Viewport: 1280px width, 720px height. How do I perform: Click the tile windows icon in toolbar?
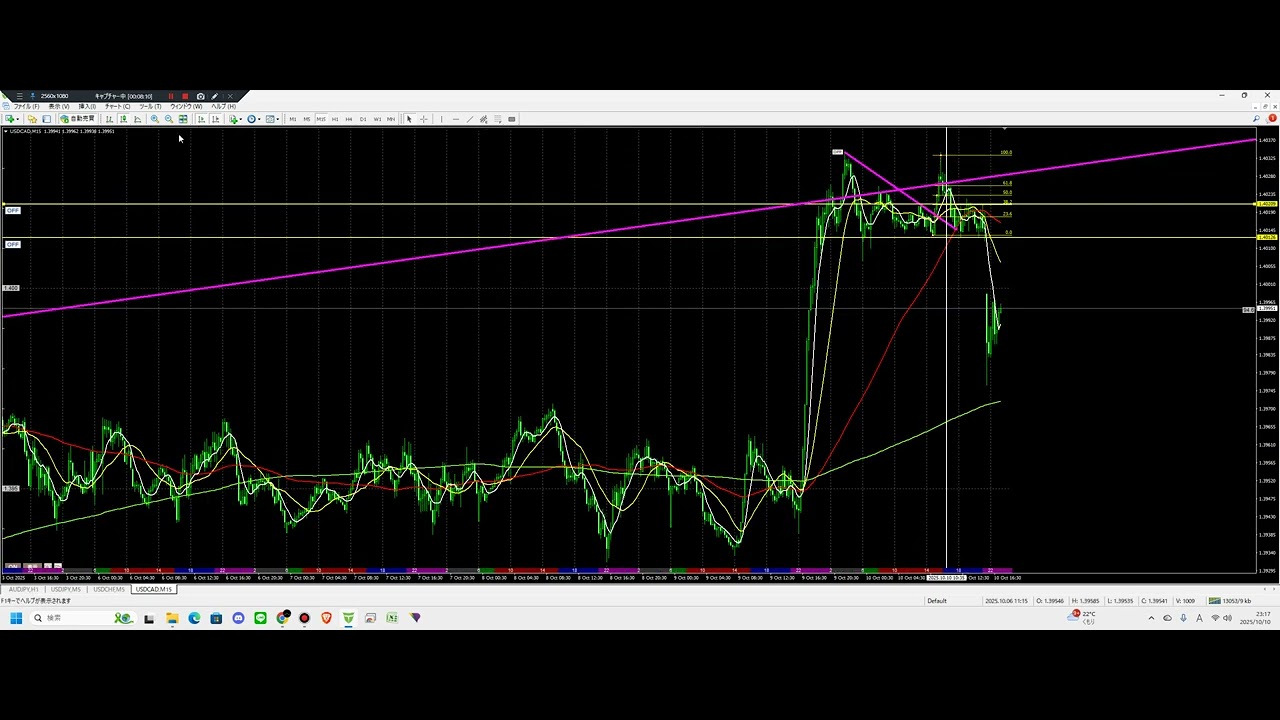pos(183,119)
